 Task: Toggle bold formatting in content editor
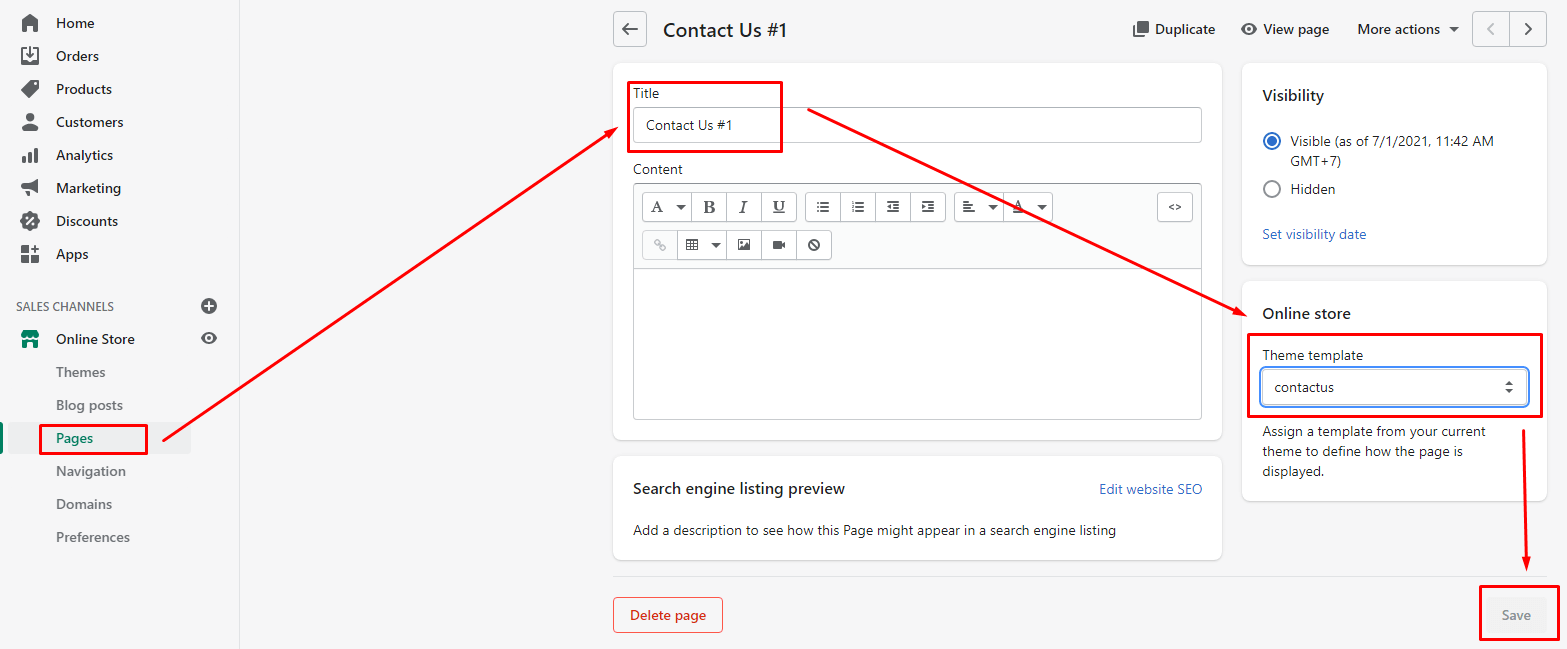(x=709, y=207)
